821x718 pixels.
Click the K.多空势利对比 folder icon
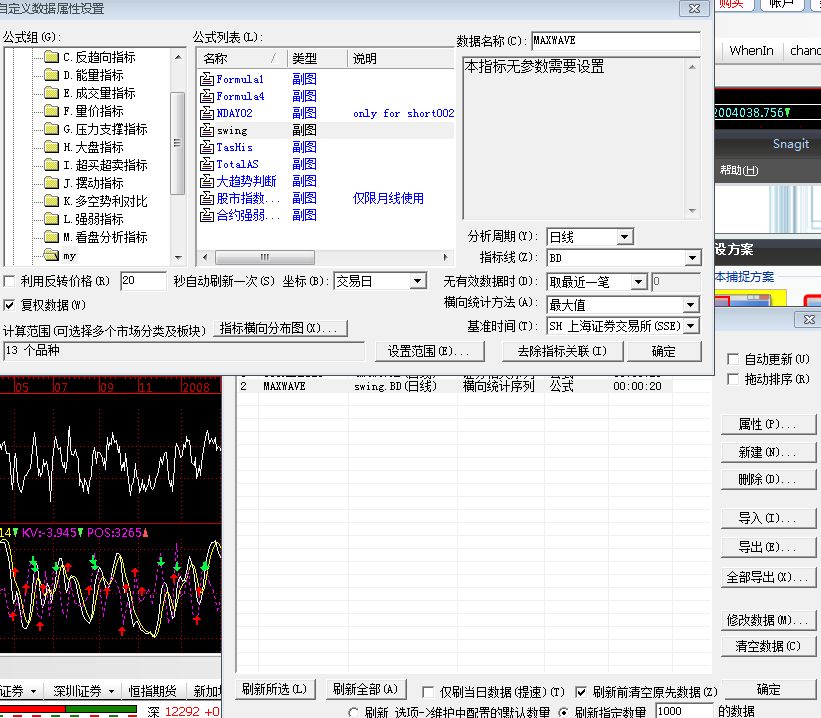click(x=52, y=201)
